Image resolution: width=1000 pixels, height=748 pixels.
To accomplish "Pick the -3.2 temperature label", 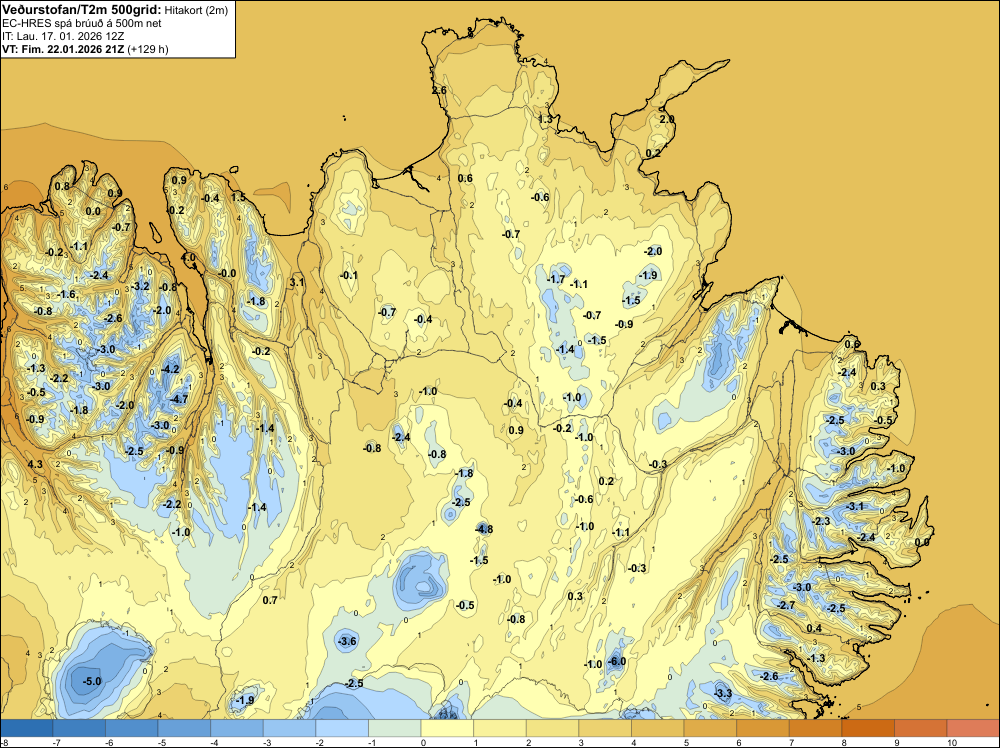I will coord(140,286).
